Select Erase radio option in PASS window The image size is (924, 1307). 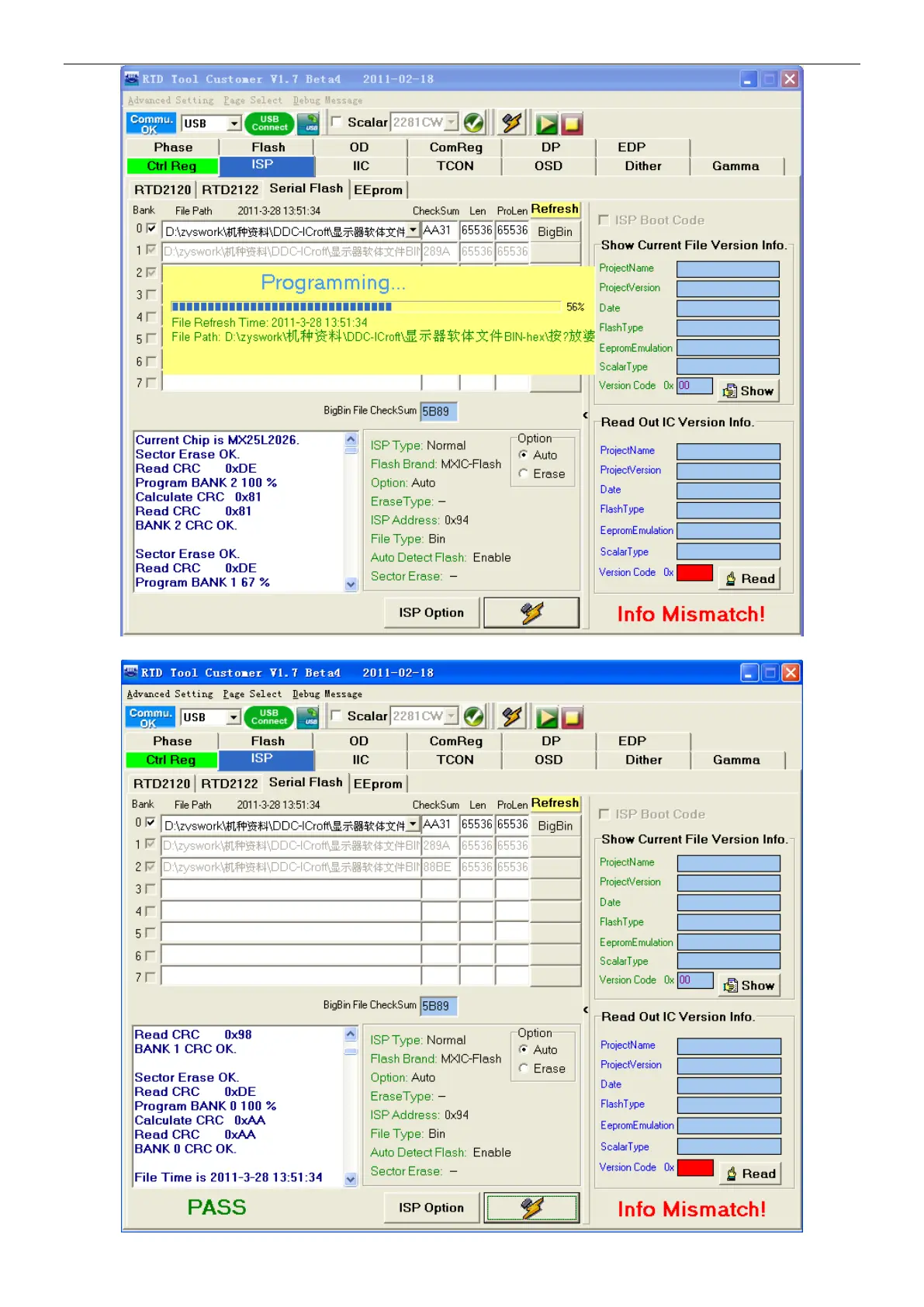[524, 1068]
